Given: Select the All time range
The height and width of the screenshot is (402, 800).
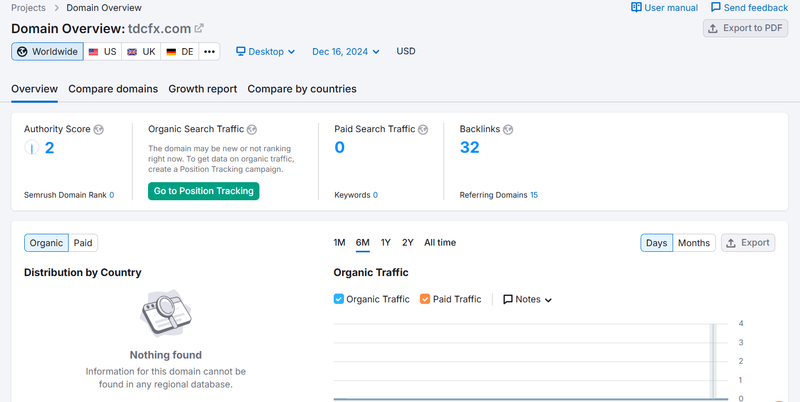Looking at the screenshot, I should (440, 242).
